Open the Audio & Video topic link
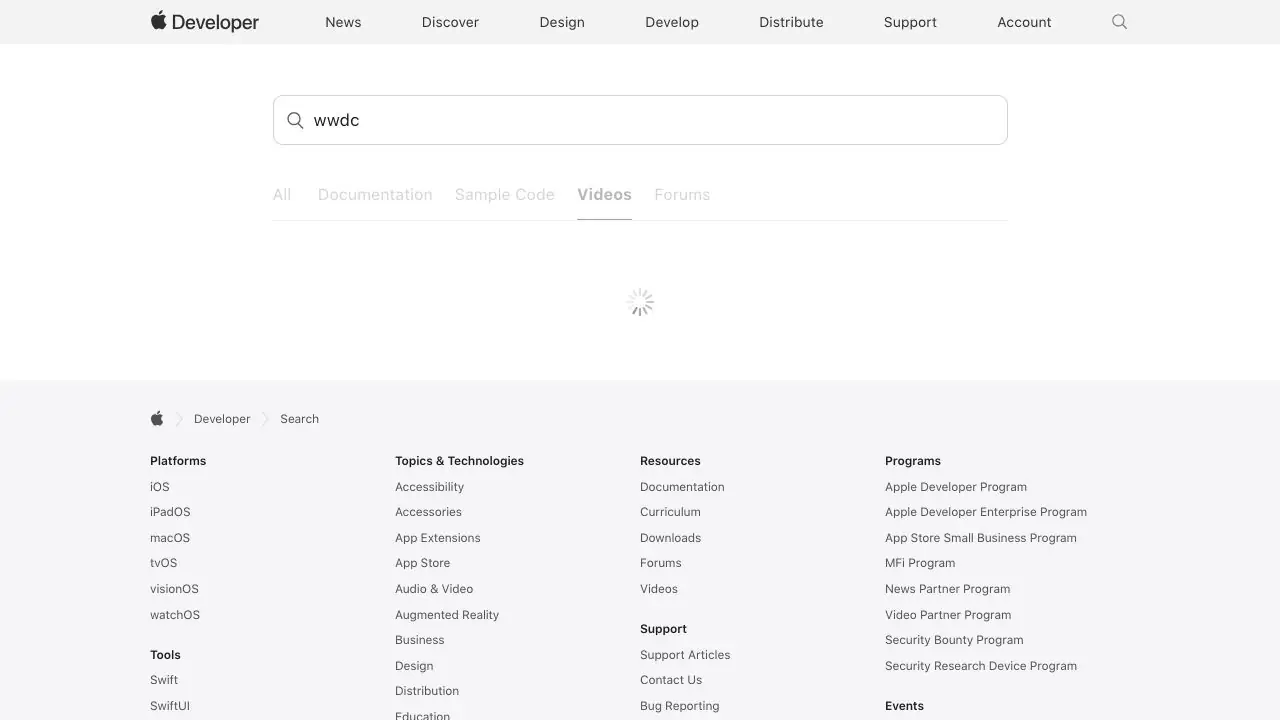Viewport: 1280px width, 720px height. click(x=434, y=589)
